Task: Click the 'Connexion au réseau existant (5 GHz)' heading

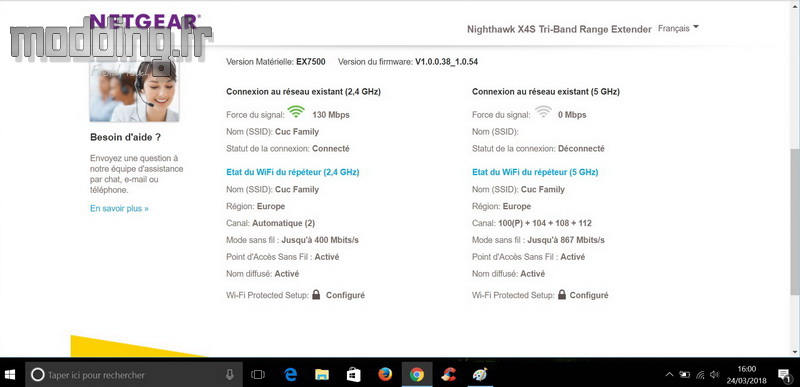Action: (x=546, y=92)
